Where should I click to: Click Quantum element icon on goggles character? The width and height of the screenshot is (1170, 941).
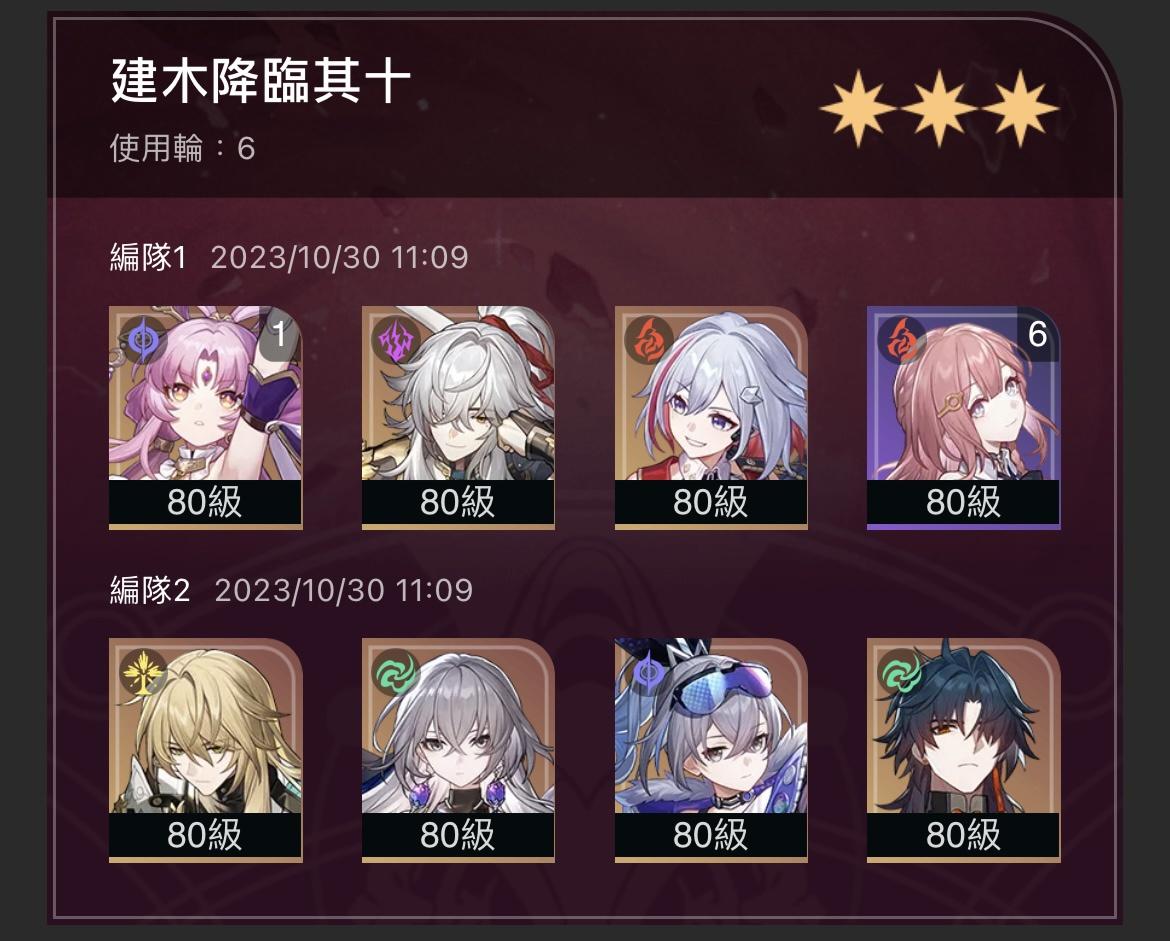(649, 672)
